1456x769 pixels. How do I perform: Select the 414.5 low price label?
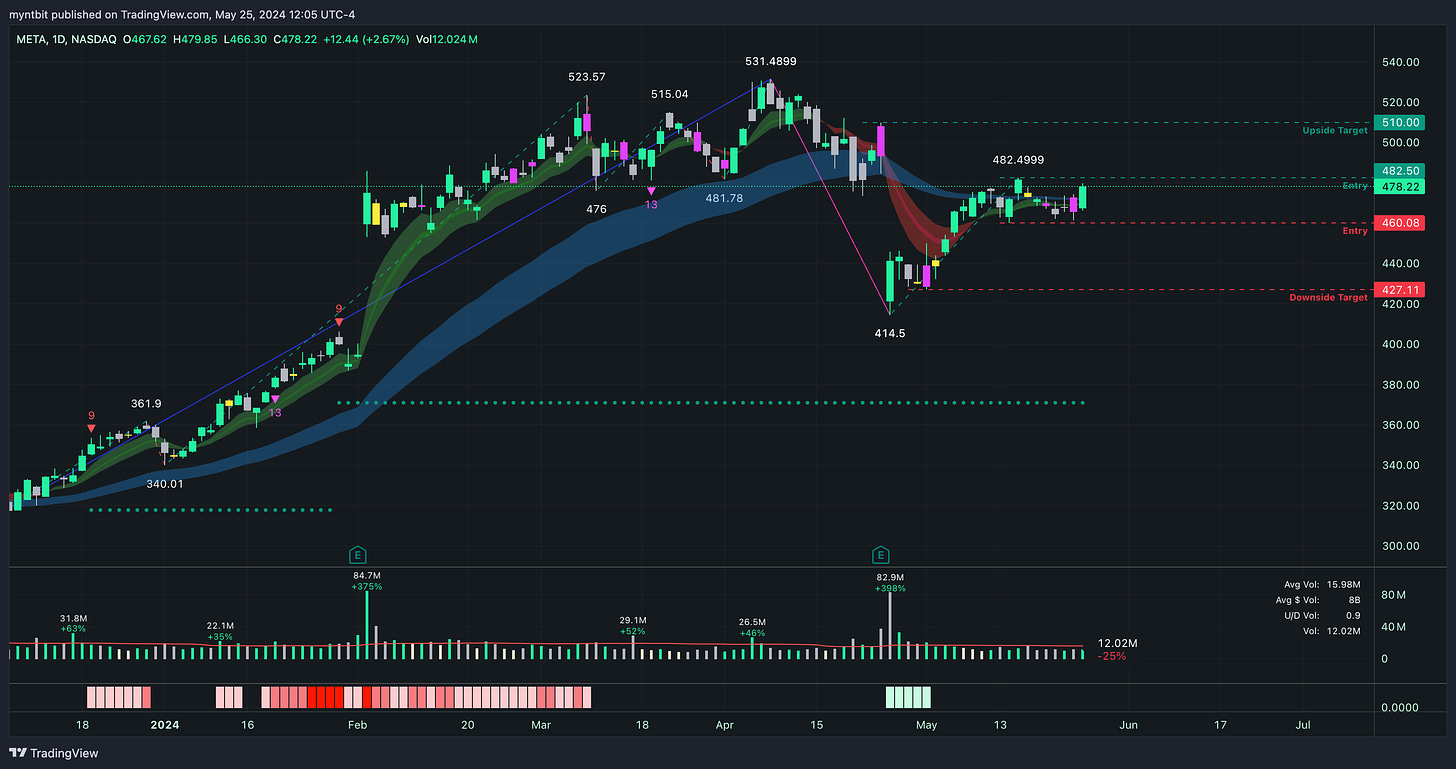(x=890, y=333)
